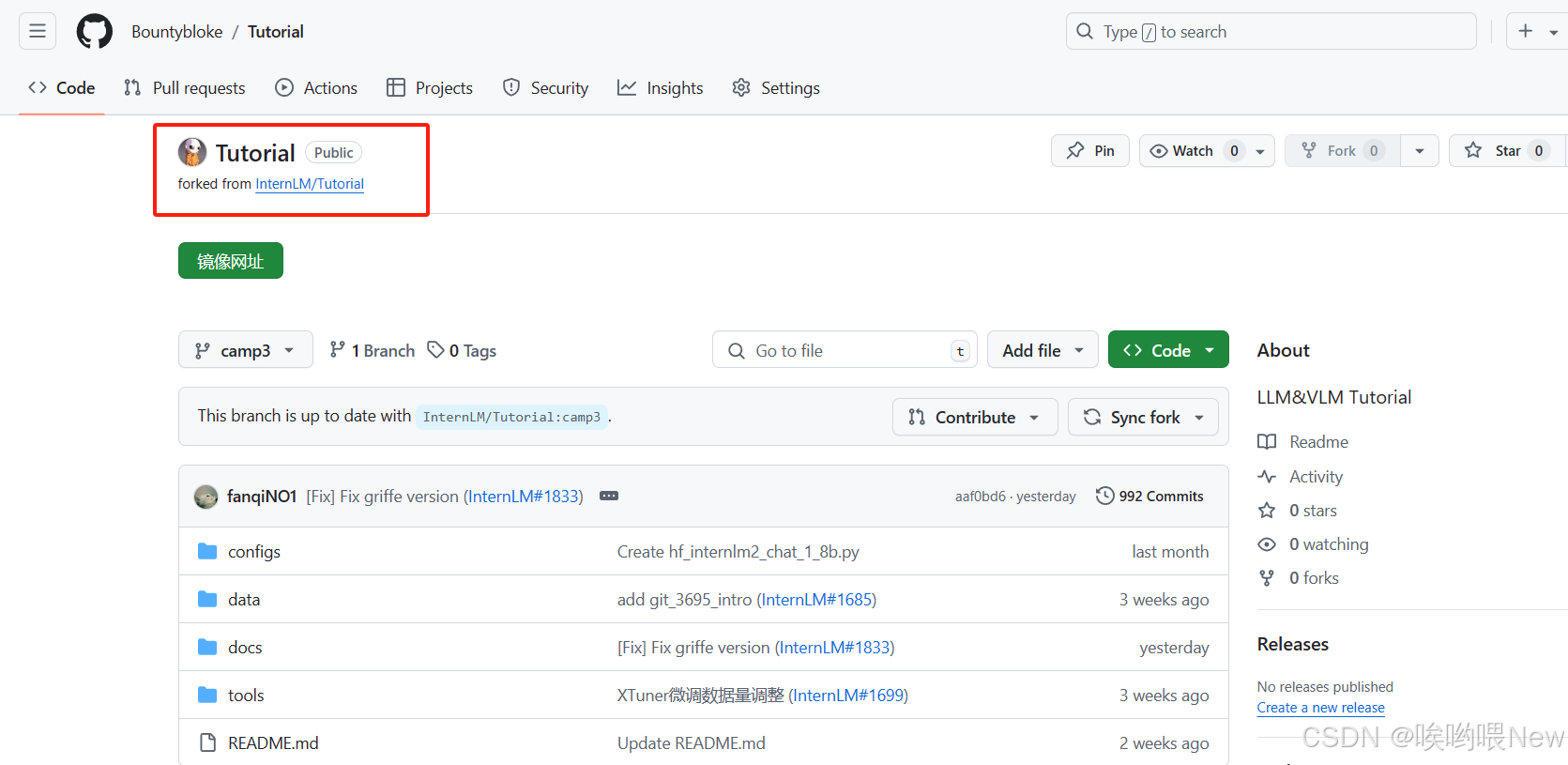Screen dimensions: 1568x765
Task: Open the Activity link in About
Action: (1301, 477)
